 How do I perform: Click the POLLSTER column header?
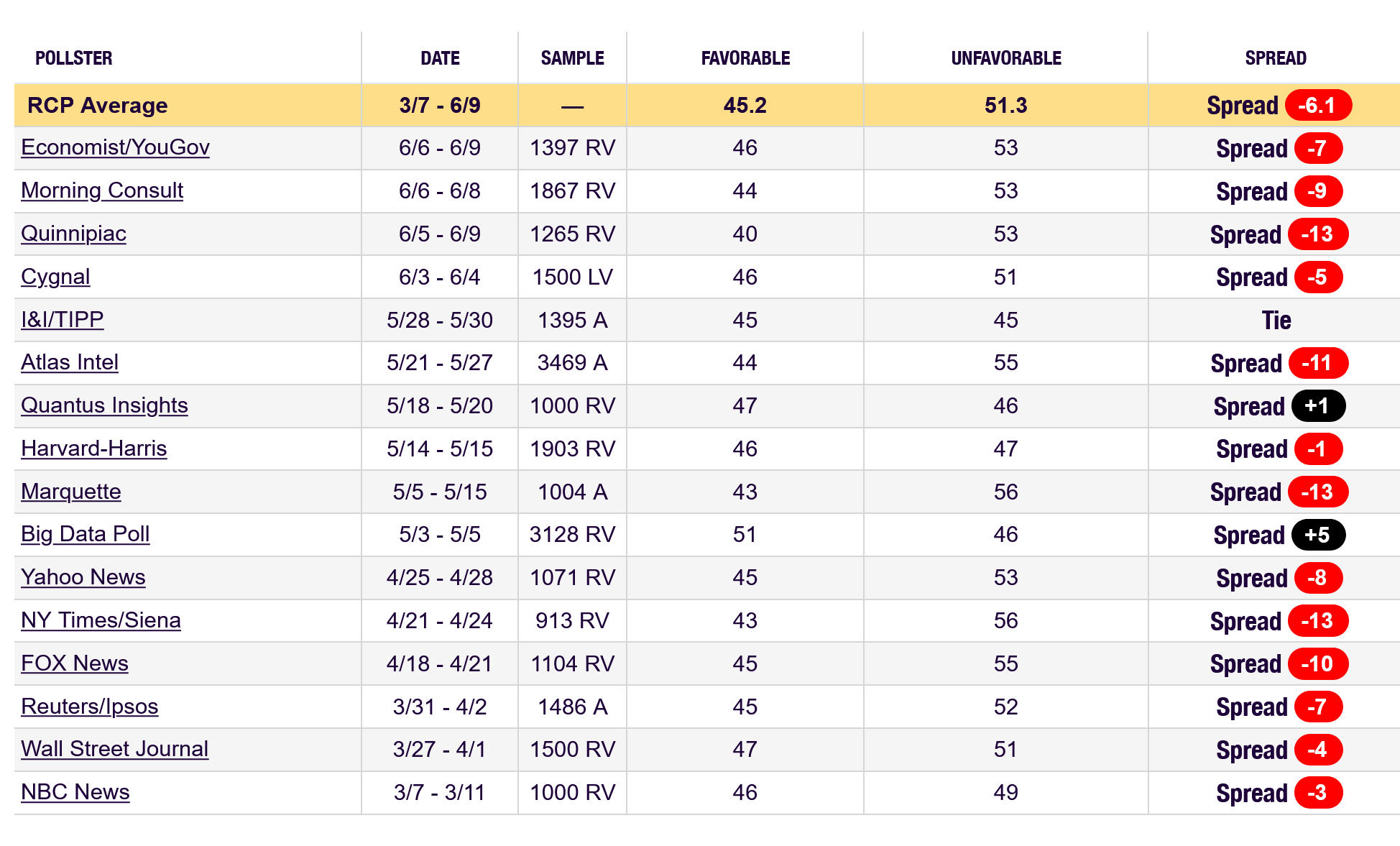click(73, 58)
